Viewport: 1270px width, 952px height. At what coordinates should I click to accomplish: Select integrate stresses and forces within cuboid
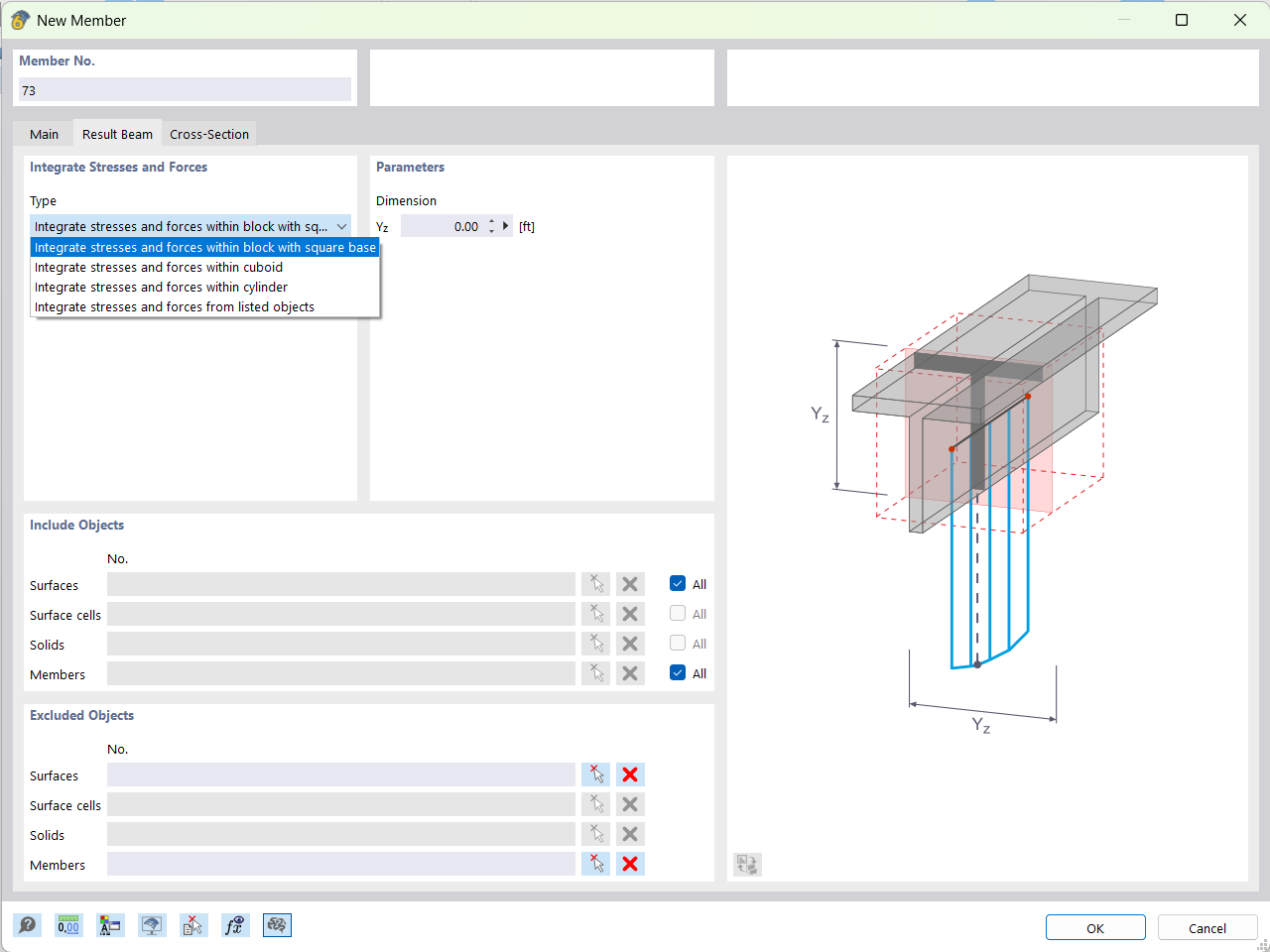click(x=205, y=267)
